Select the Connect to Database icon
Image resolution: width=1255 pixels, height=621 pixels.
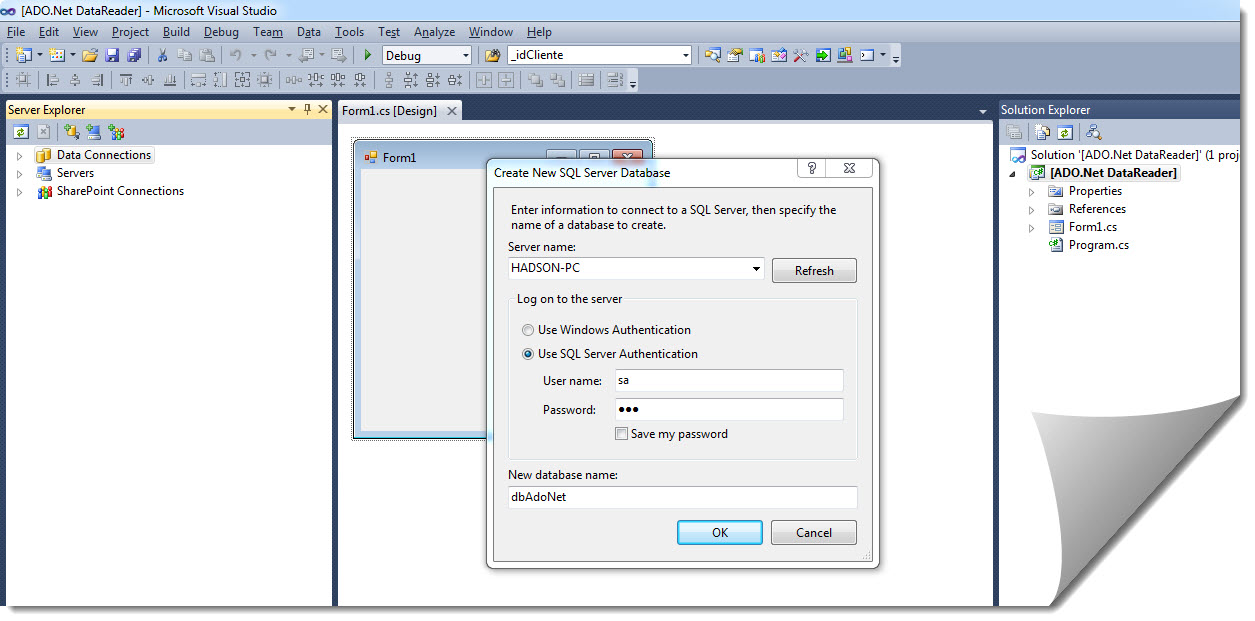pyautogui.click(x=71, y=131)
